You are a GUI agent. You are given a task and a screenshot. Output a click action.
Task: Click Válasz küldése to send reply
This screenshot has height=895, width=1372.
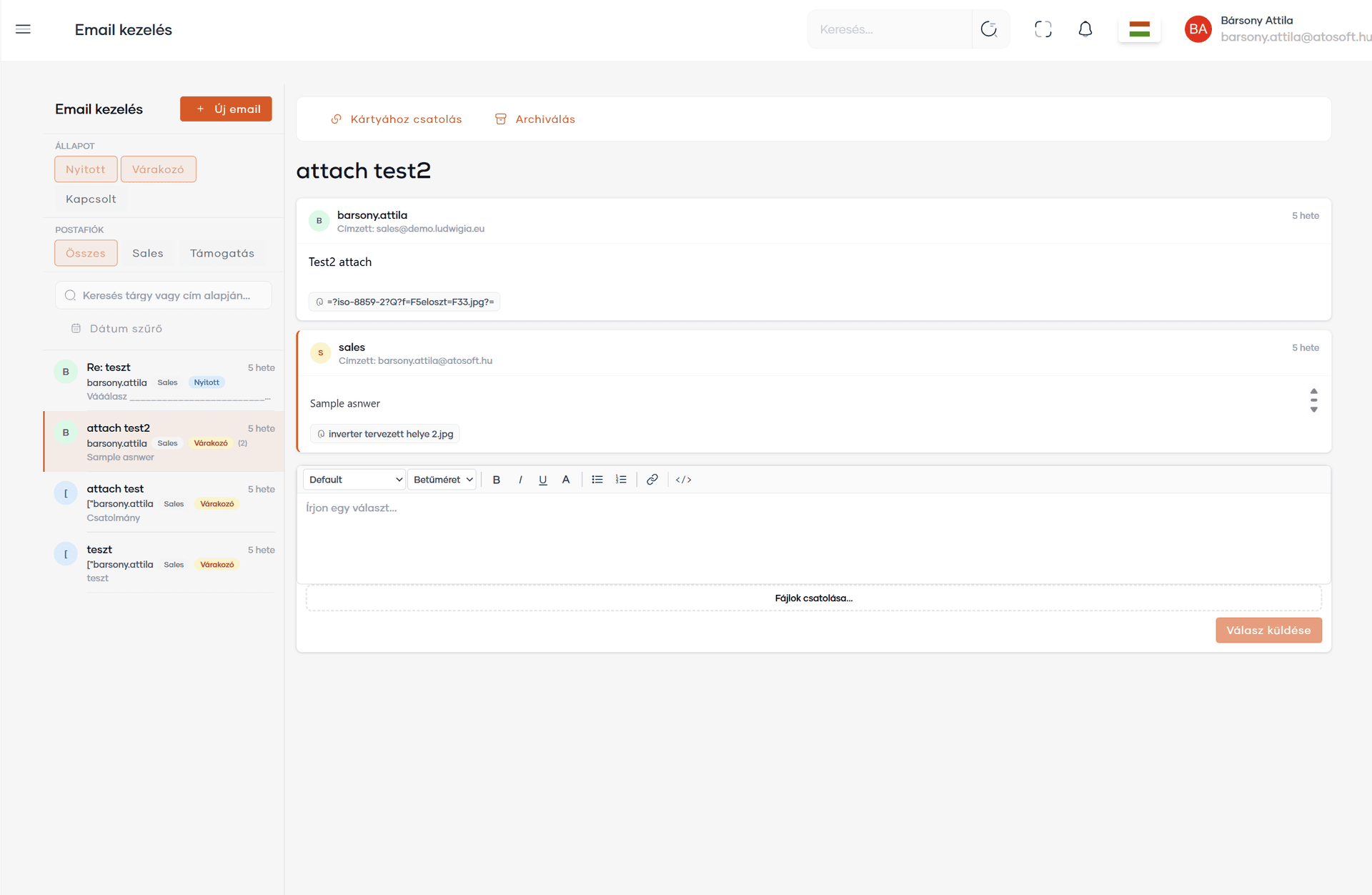point(1268,631)
